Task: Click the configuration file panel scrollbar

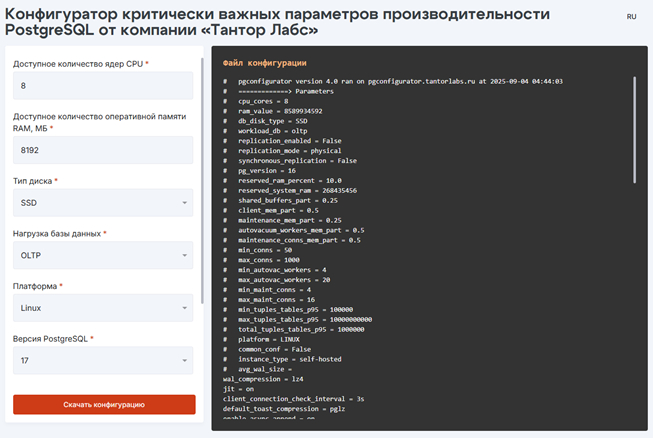Action: click(x=634, y=130)
